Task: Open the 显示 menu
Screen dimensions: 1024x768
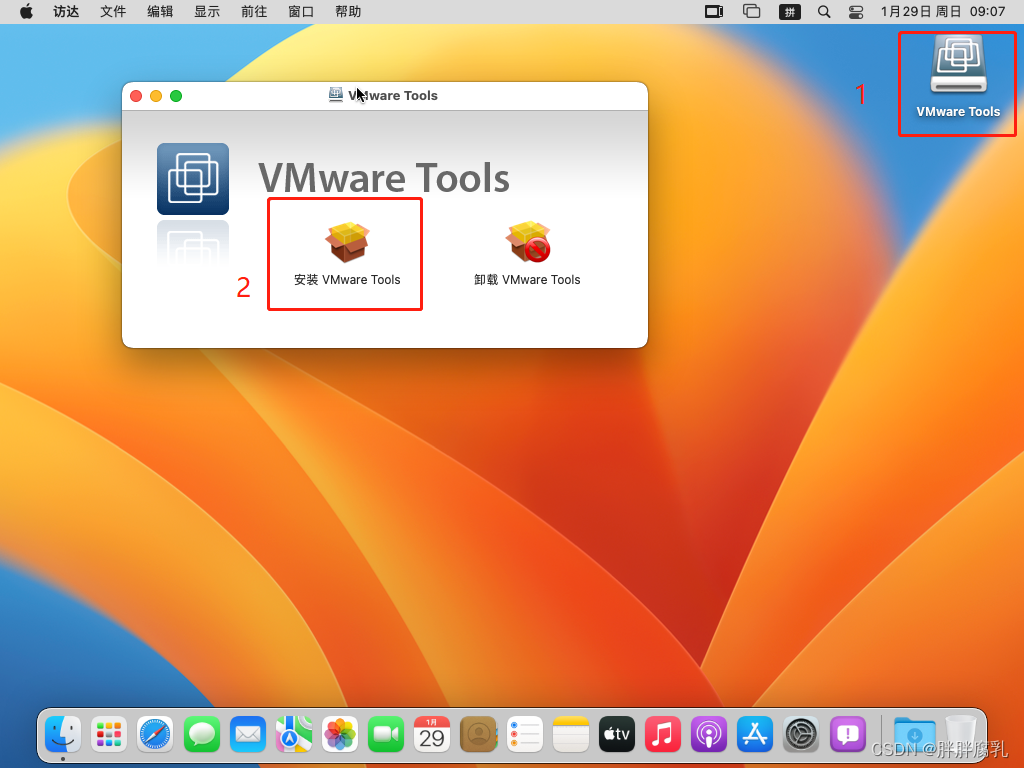Action: click(207, 12)
